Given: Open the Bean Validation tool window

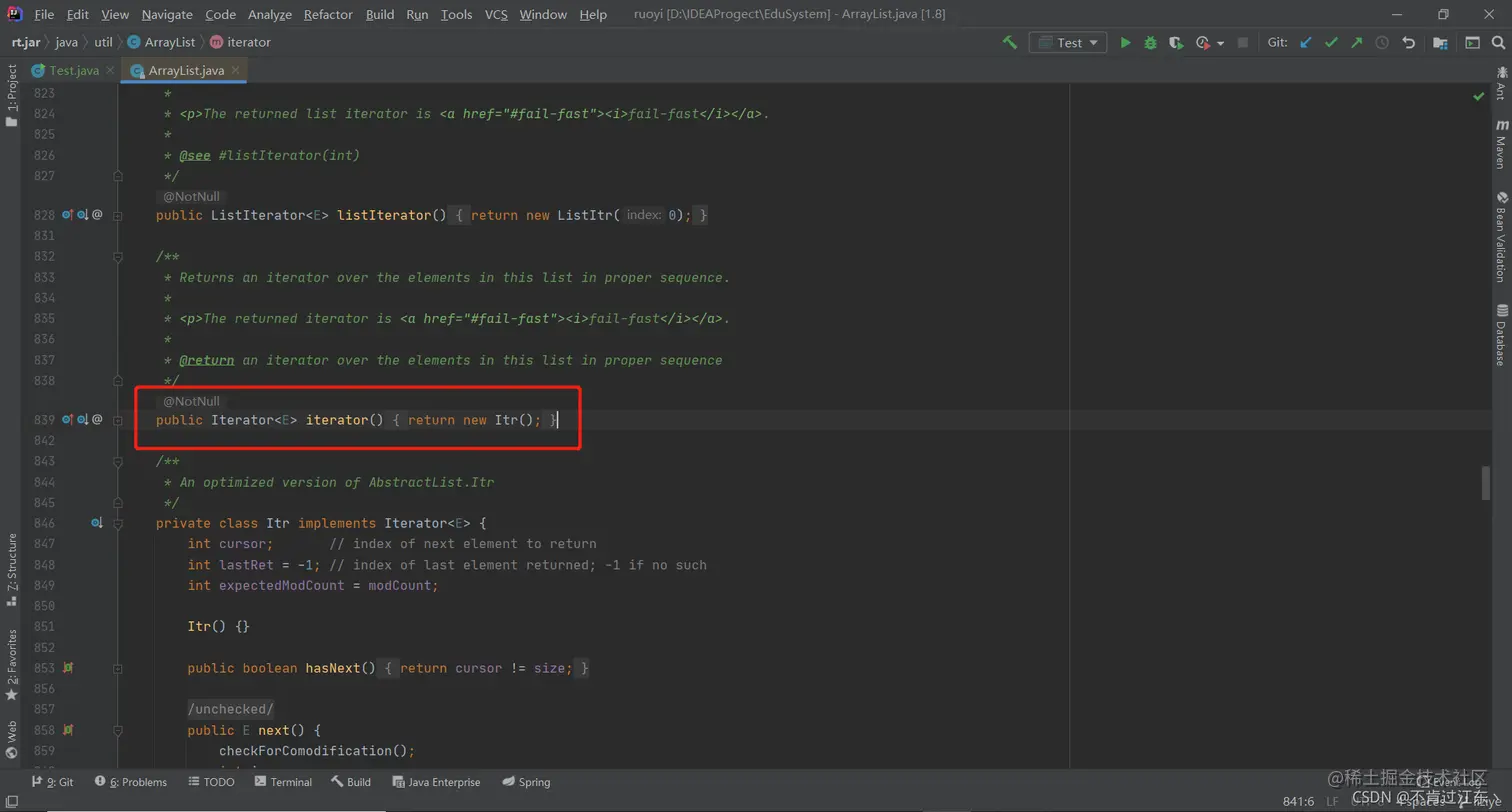Looking at the screenshot, I should pos(1501,235).
